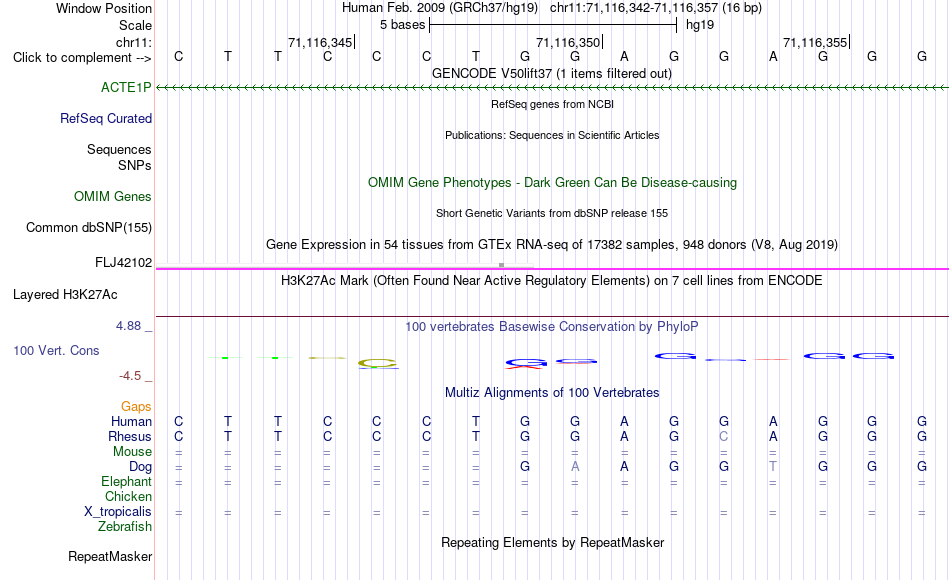This screenshot has width=950, height=580.
Task: Select the X_tropicalis species row label
Action: coord(118,512)
